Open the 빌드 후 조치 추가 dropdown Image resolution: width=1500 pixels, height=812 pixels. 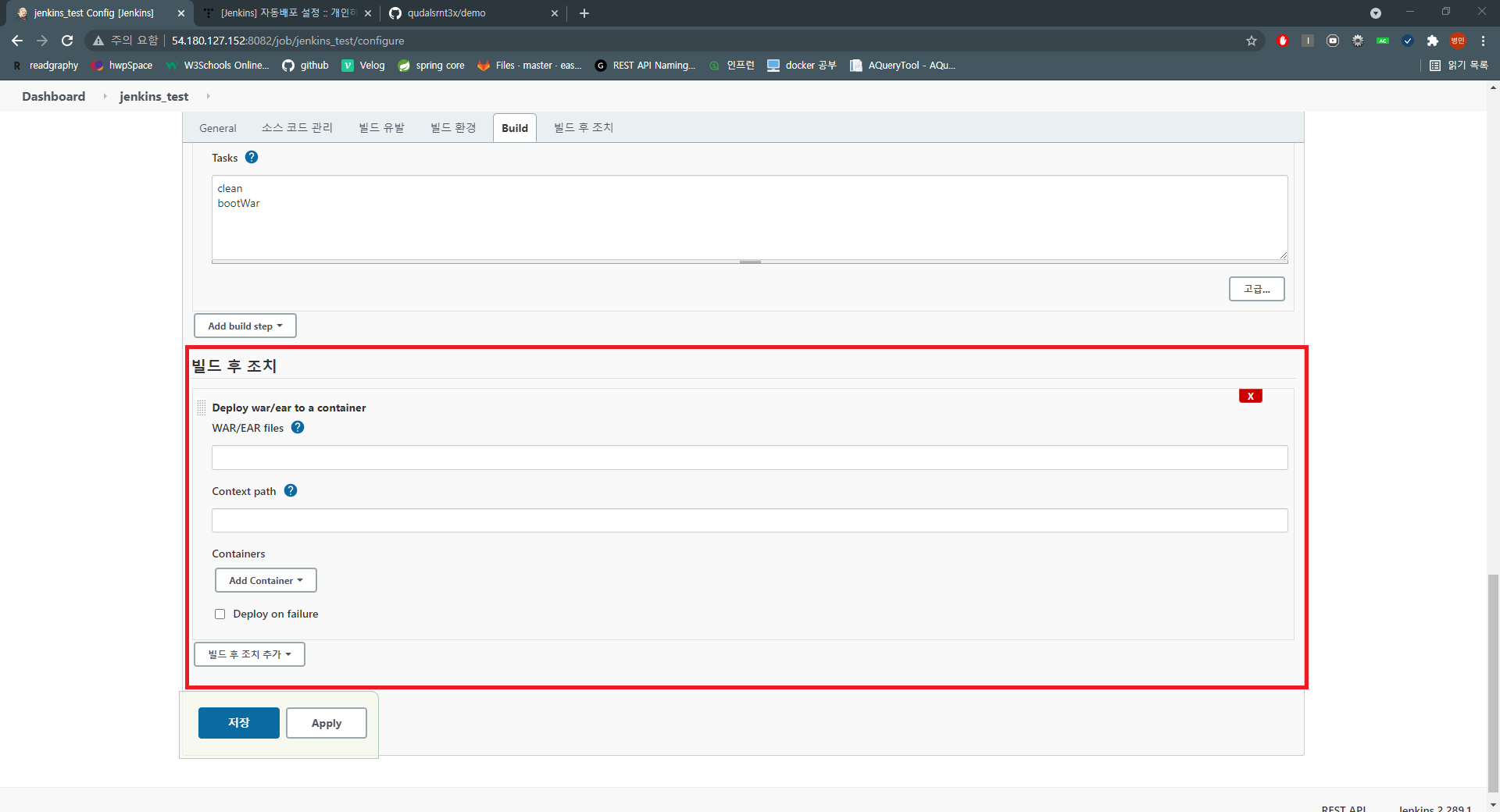pos(248,654)
